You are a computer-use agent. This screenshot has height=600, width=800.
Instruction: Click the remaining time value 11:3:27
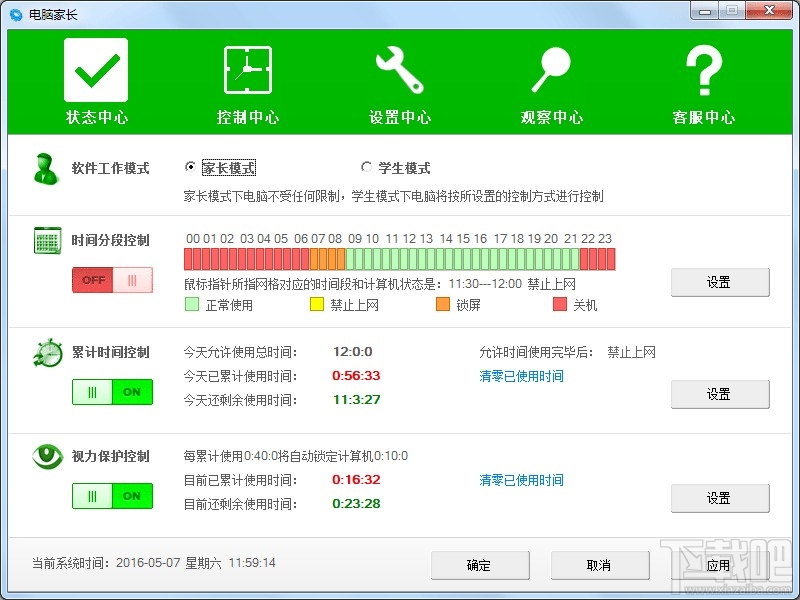point(357,399)
